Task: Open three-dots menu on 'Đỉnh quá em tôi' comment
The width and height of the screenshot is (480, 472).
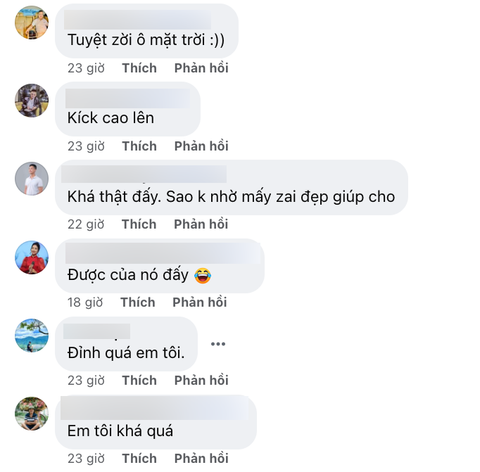Action: tap(218, 344)
